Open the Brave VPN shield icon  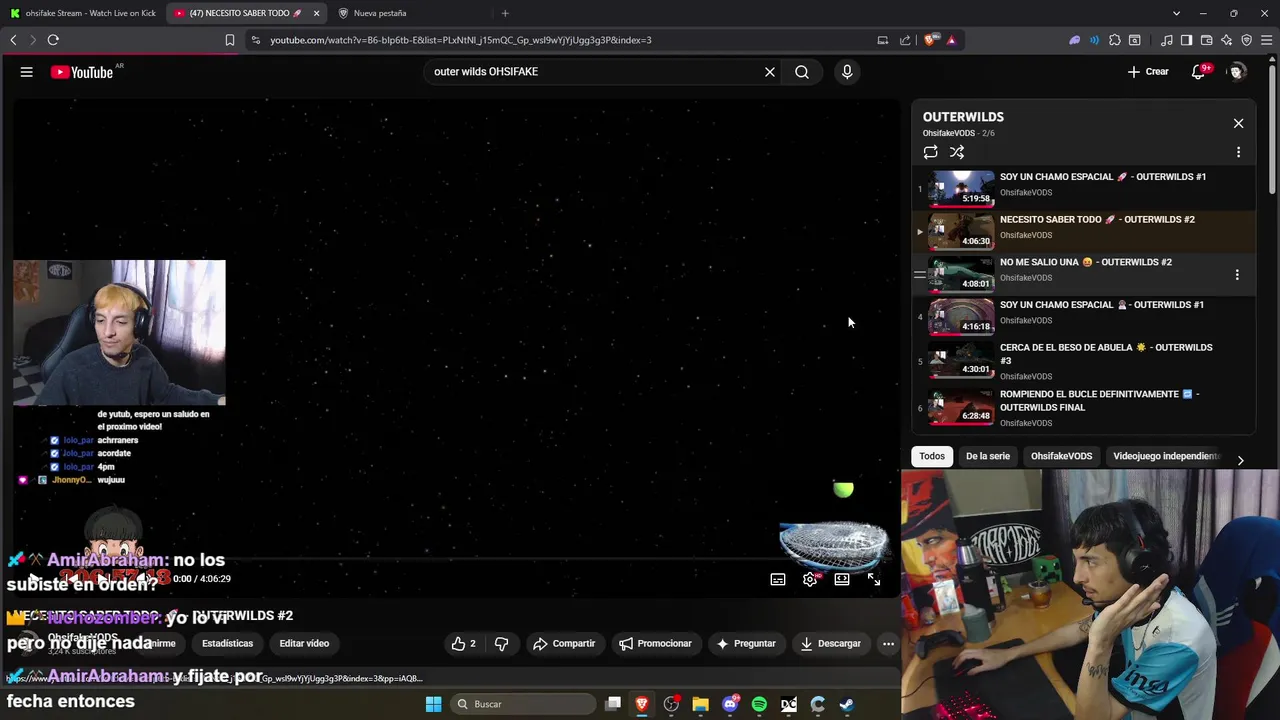(1247, 40)
